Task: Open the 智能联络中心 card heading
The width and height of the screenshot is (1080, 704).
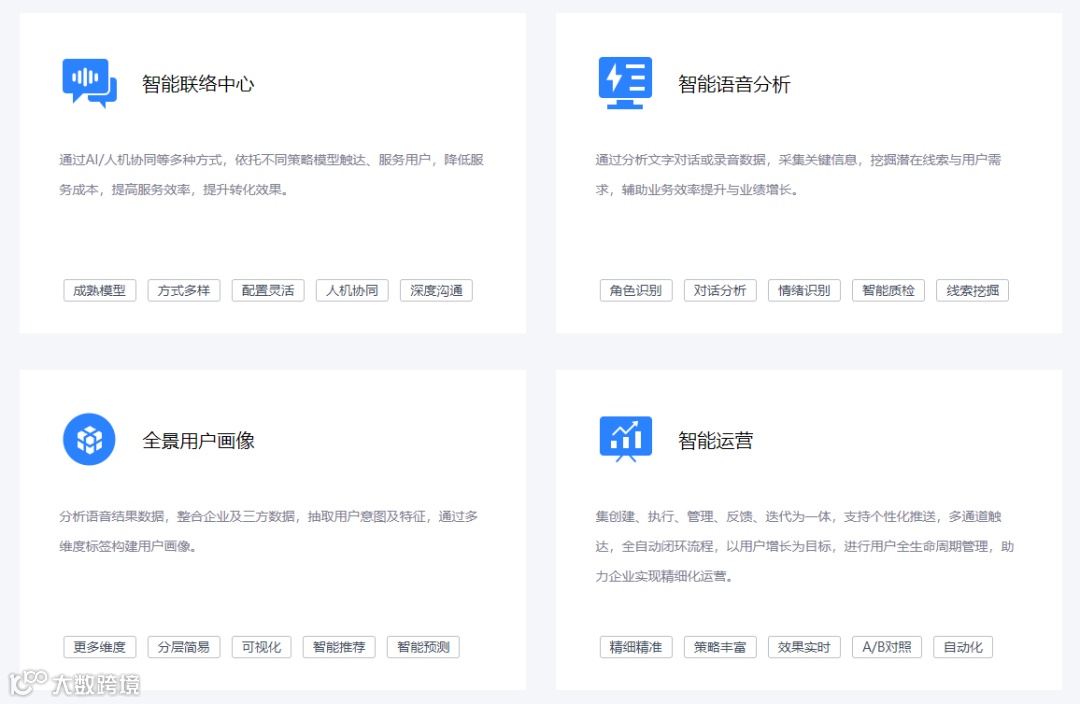Action: tap(197, 85)
